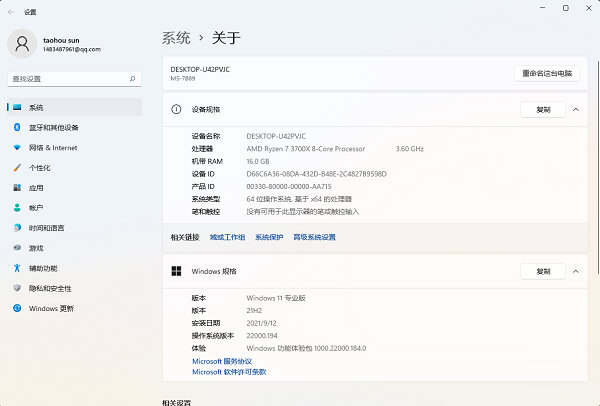Click the processor value AMD Ryzen 7 3700X
600x406 pixels.
[305, 149]
